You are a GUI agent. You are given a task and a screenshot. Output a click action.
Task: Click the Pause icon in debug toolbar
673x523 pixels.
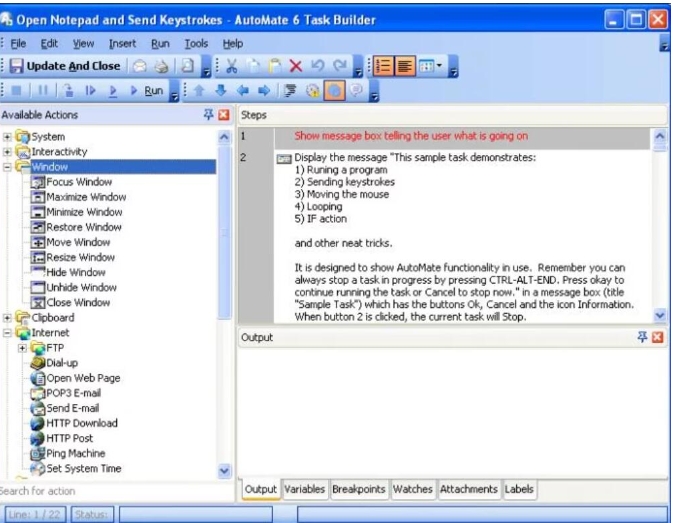point(43,91)
